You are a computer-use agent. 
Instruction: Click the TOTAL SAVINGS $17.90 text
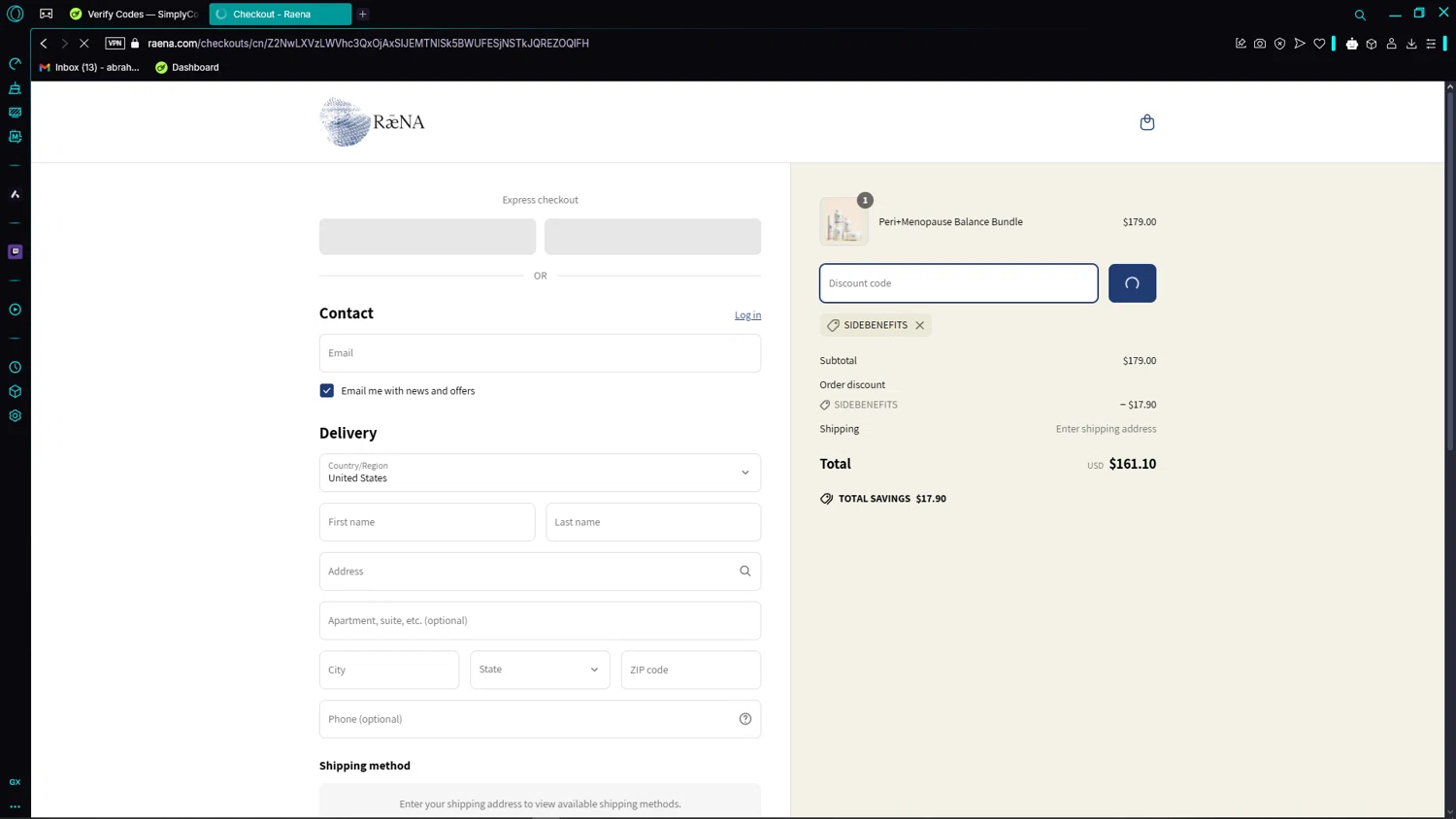[x=892, y=499]
